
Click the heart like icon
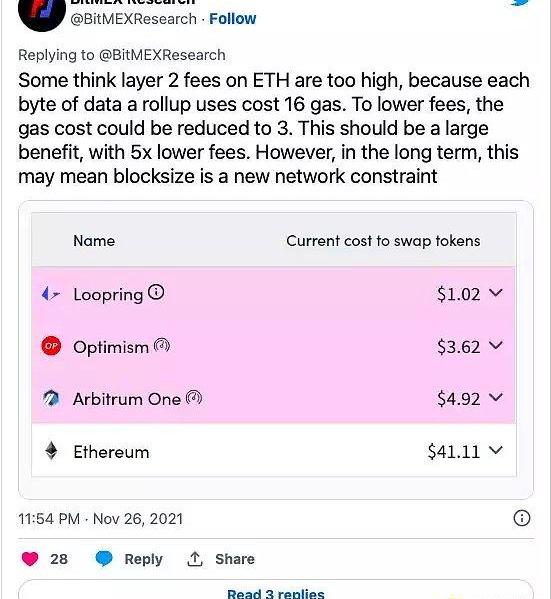(x=30, y=559)
